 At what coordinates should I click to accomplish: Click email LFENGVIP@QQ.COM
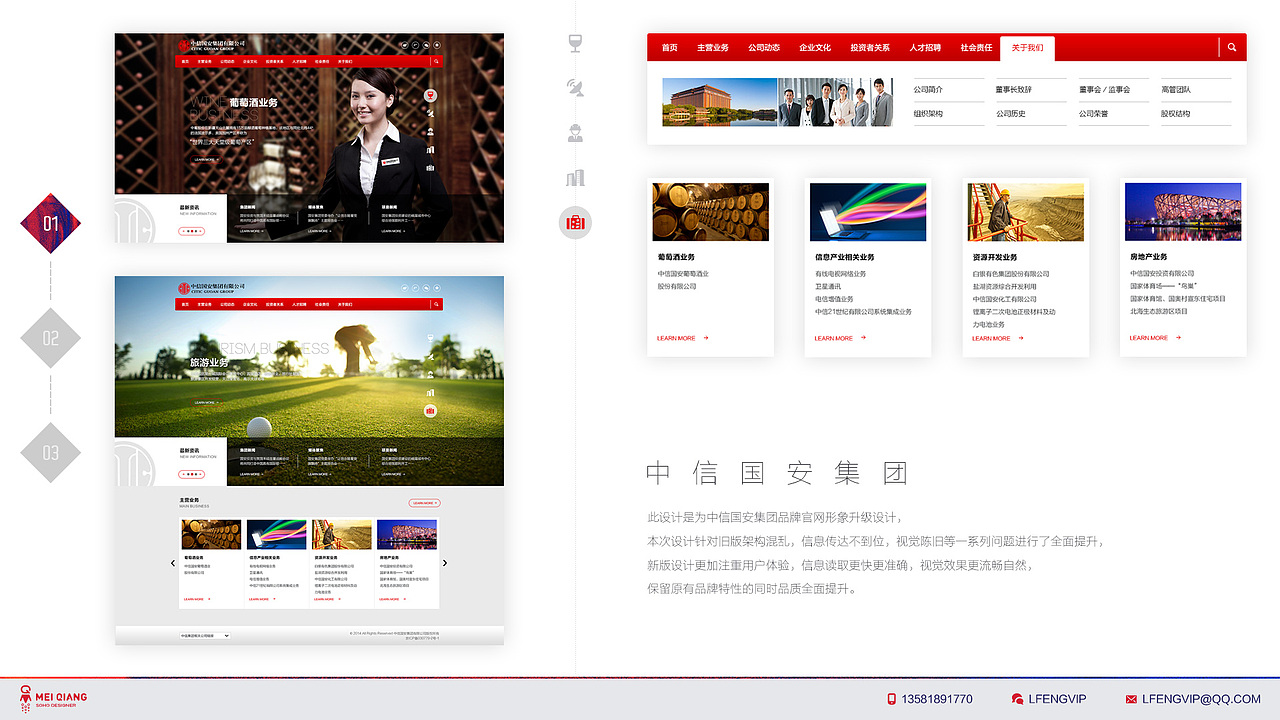tap(1201, 699)
